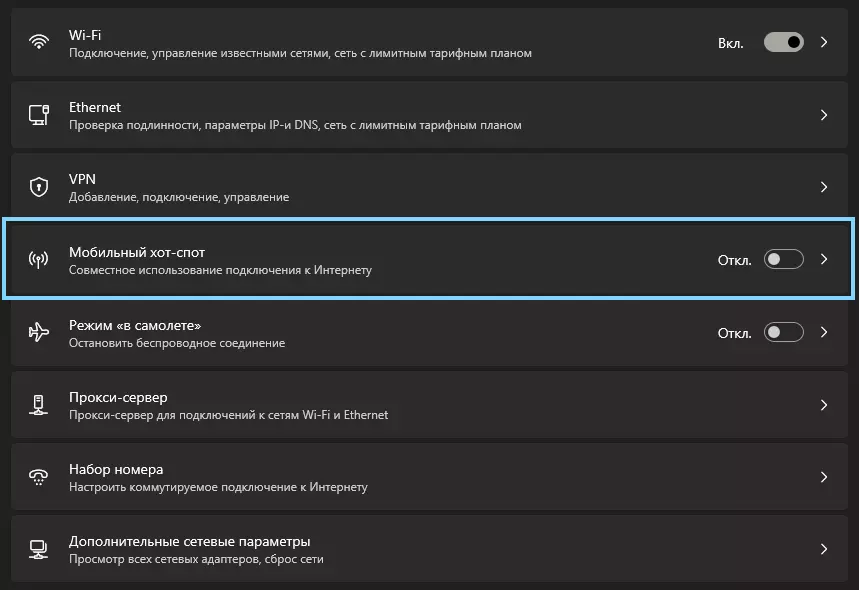The image size is (859, 590).
Task: Click the Мобильный хот-спот title text
Action: [x=137, y=252]
